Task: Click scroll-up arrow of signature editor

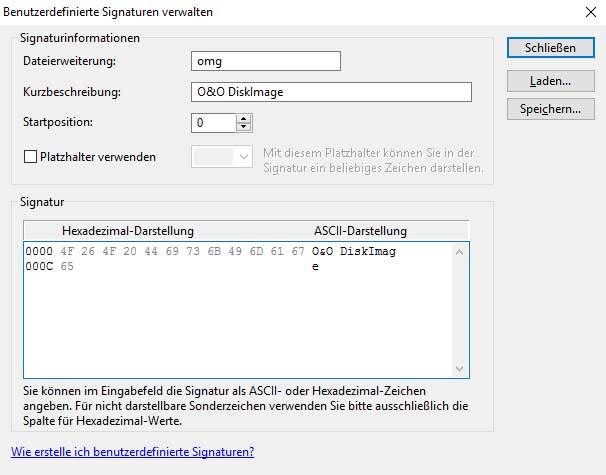Action: 459,252
